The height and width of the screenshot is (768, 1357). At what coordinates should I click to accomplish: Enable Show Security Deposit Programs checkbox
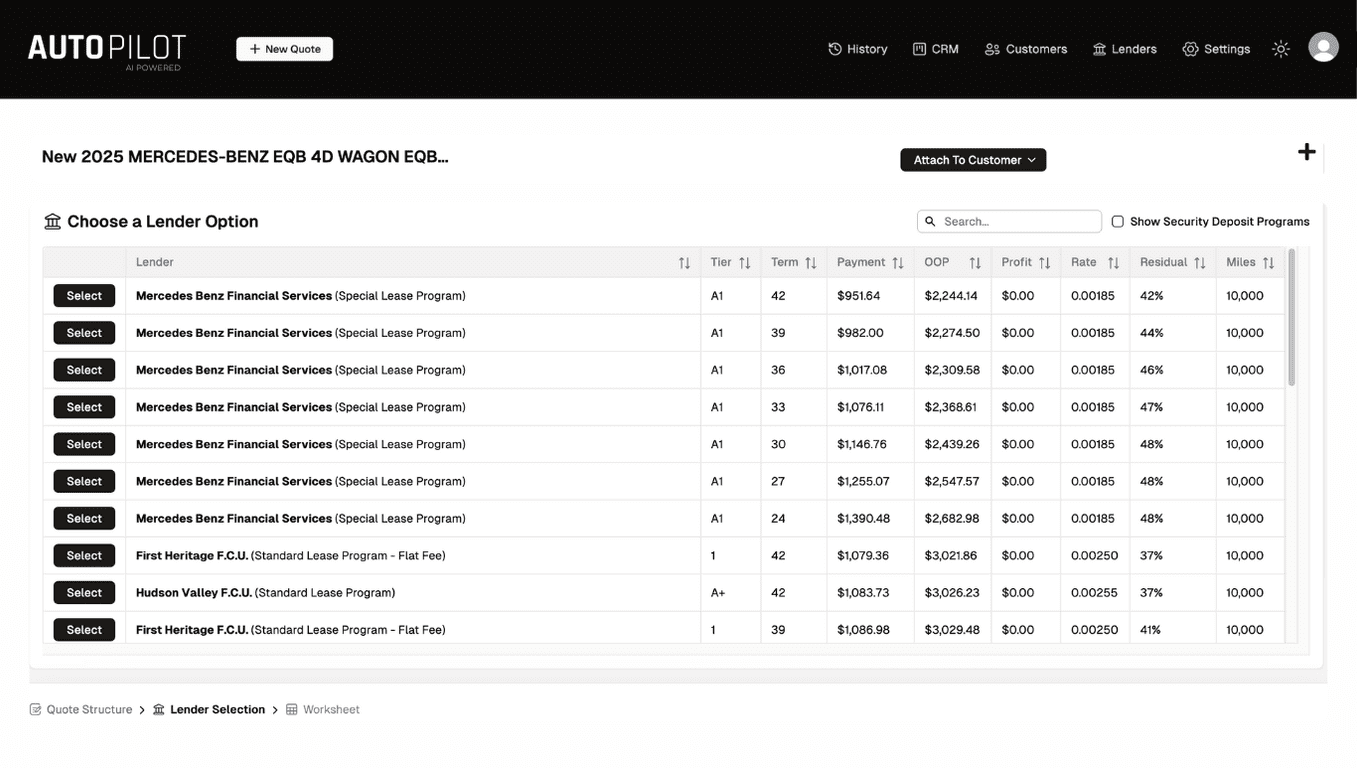[1118, 221]
